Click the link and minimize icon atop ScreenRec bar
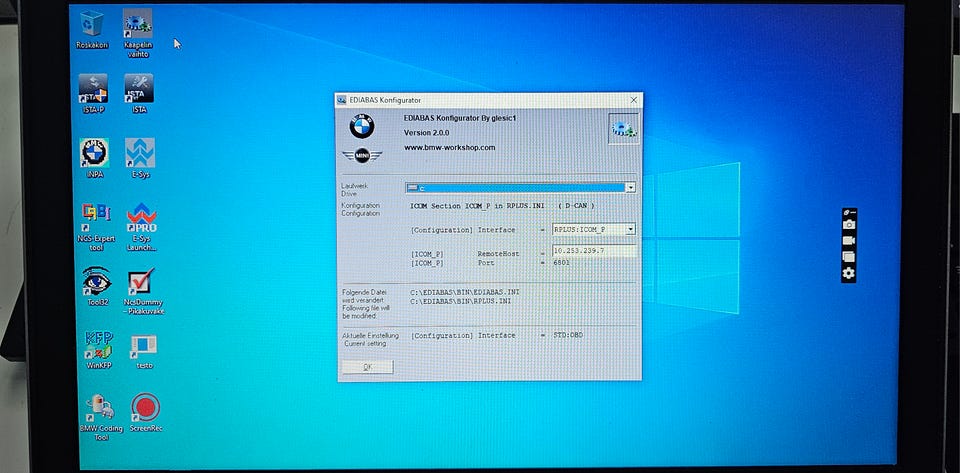 (x=849, y=212)
